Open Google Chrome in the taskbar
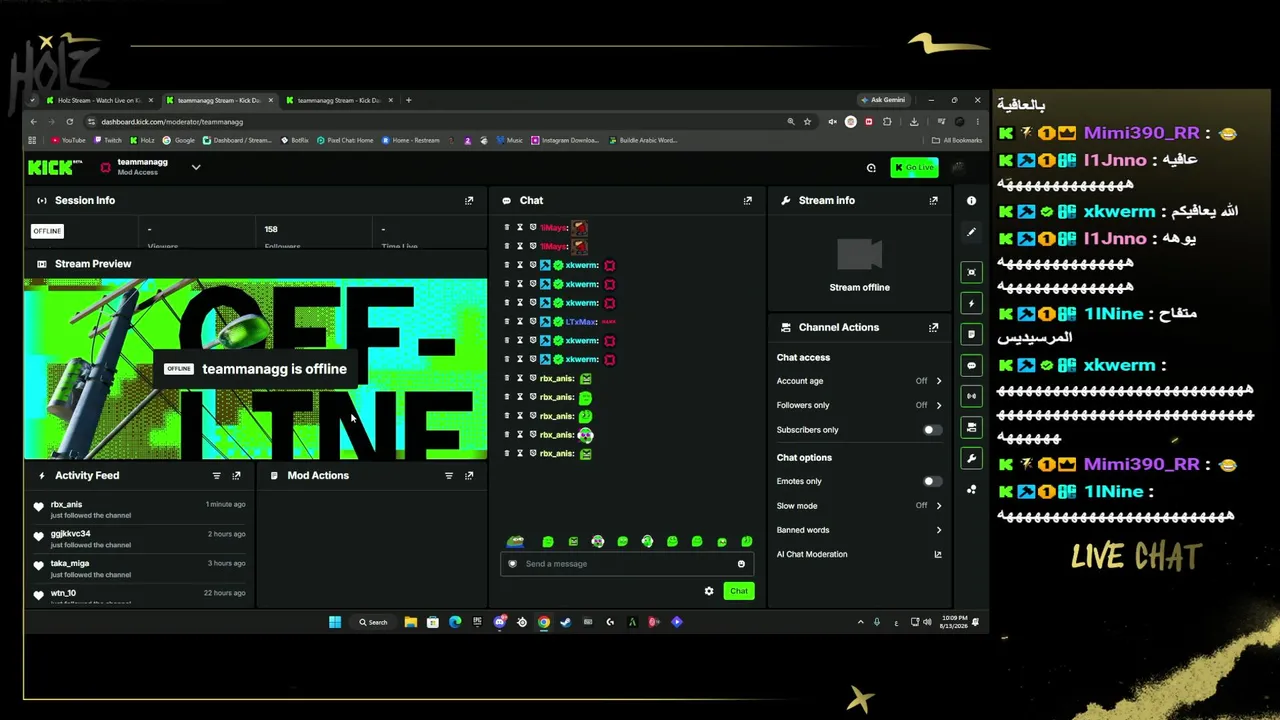Screen dimensions: 1280x720 coord(543,622)
